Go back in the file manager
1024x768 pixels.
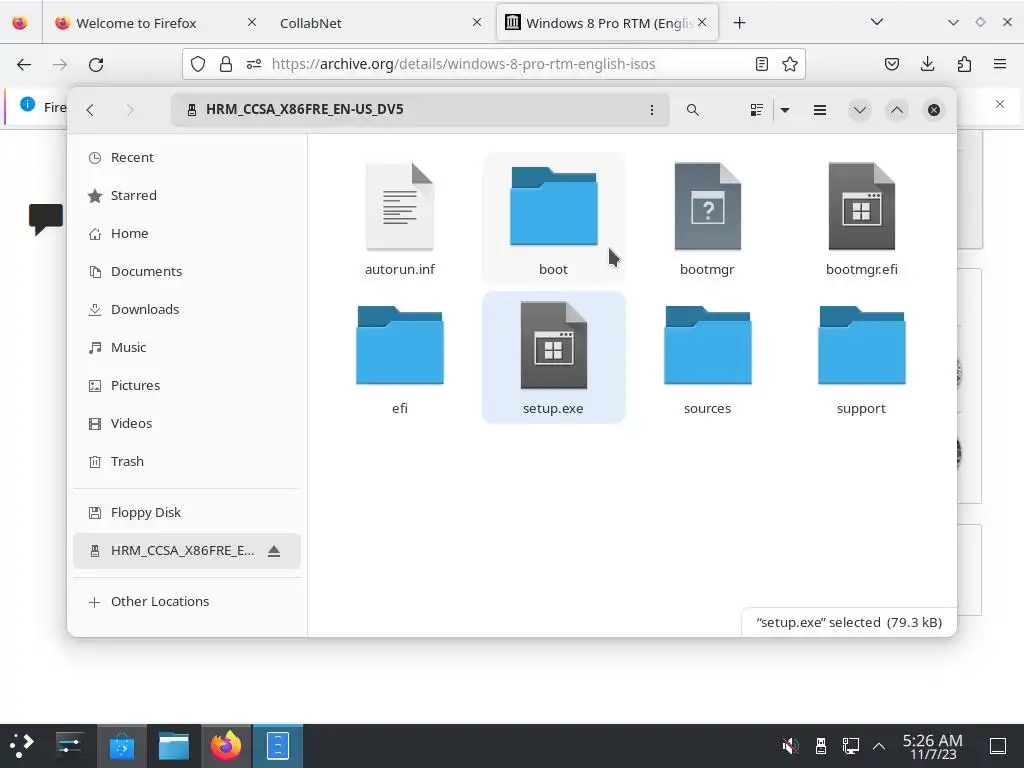pos(90,110)
